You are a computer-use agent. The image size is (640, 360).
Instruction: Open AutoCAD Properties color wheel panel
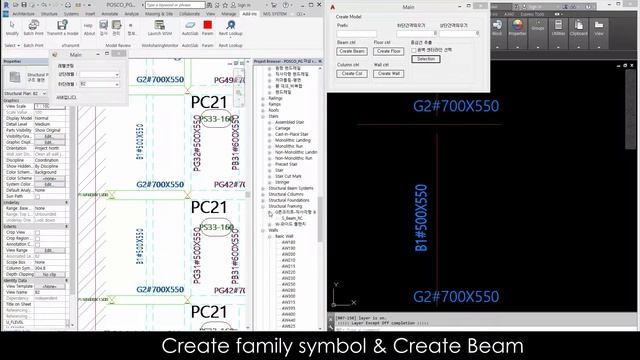[517, 25]
